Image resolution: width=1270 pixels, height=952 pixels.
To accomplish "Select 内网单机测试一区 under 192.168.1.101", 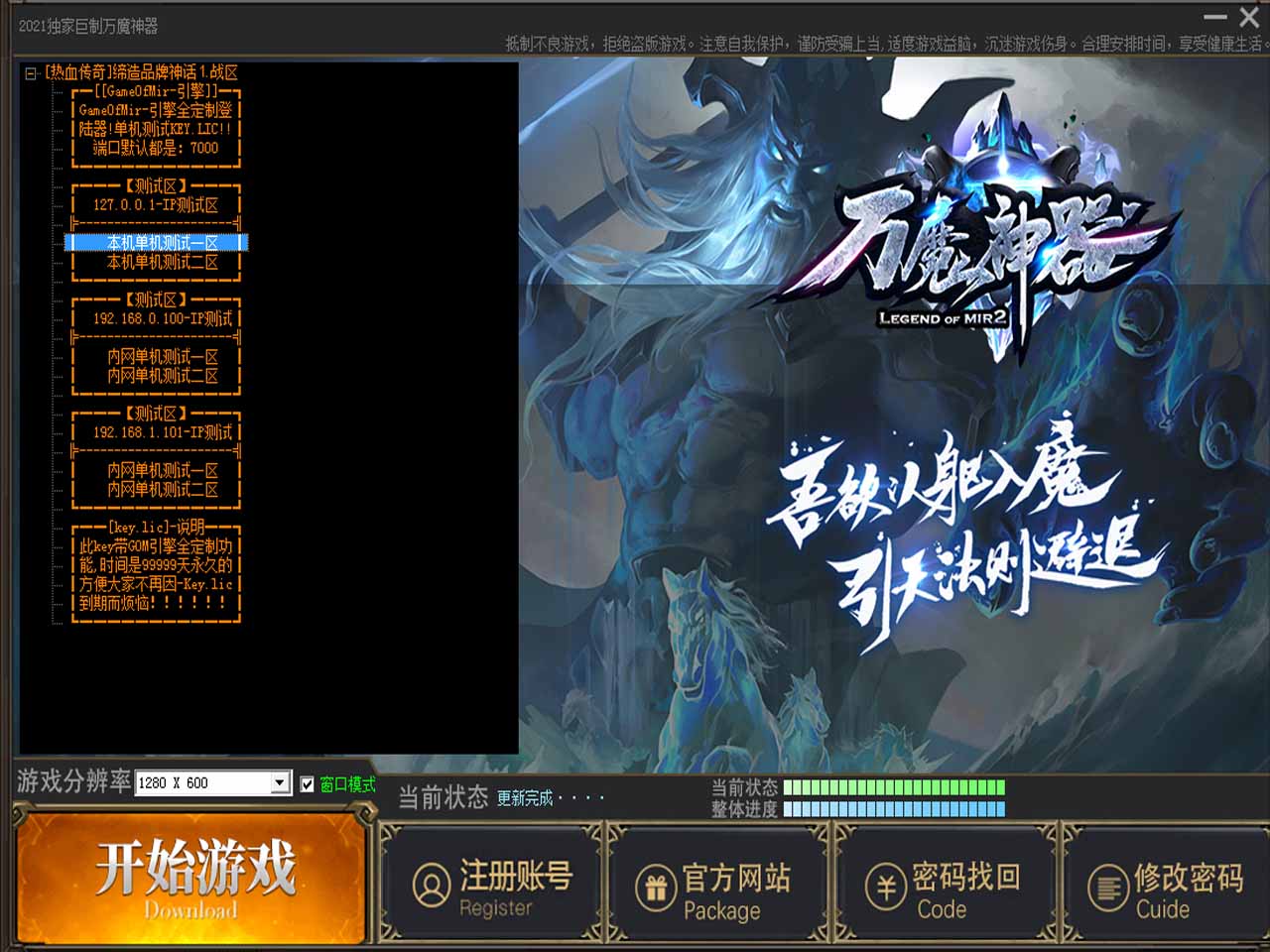I will click(157, 471).
